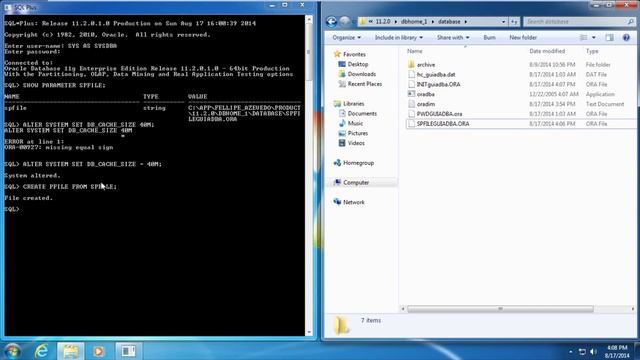
Task: Click the taskbar clock
Action: point(617,351)
